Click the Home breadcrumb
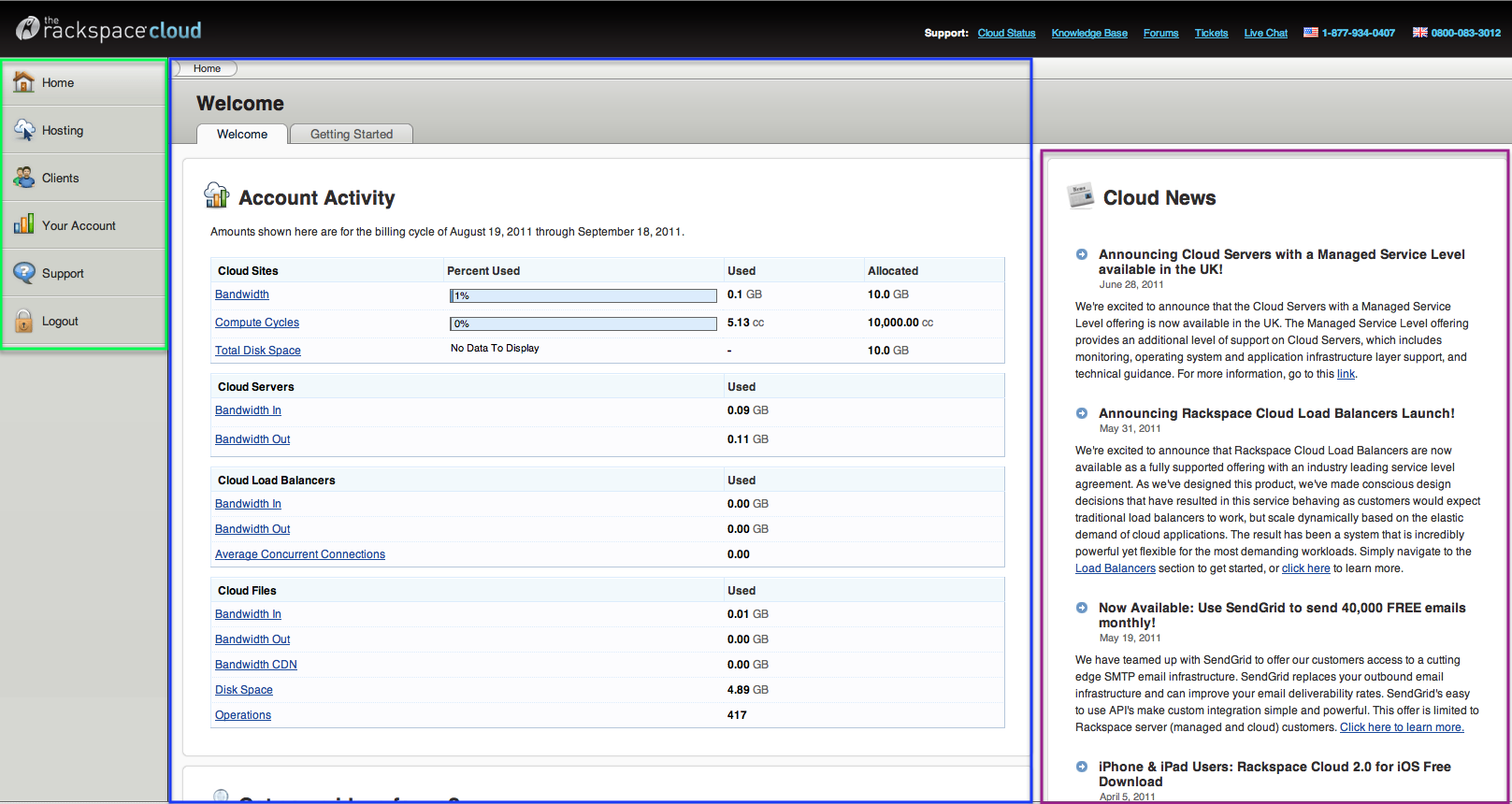Image resolution: width=1512 pixels, height=804 pixels. pyautogui.click(x=207, y=68)
